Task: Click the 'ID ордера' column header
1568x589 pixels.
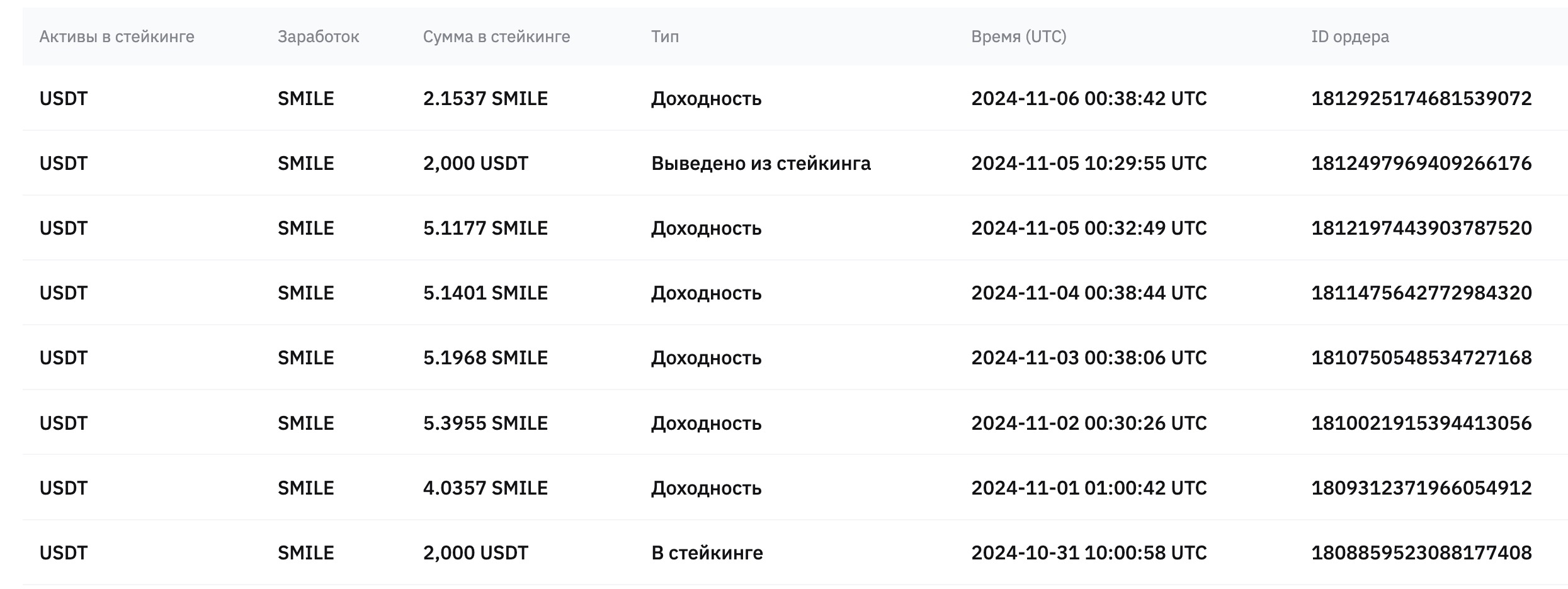Action: (x=1350, y=36)
